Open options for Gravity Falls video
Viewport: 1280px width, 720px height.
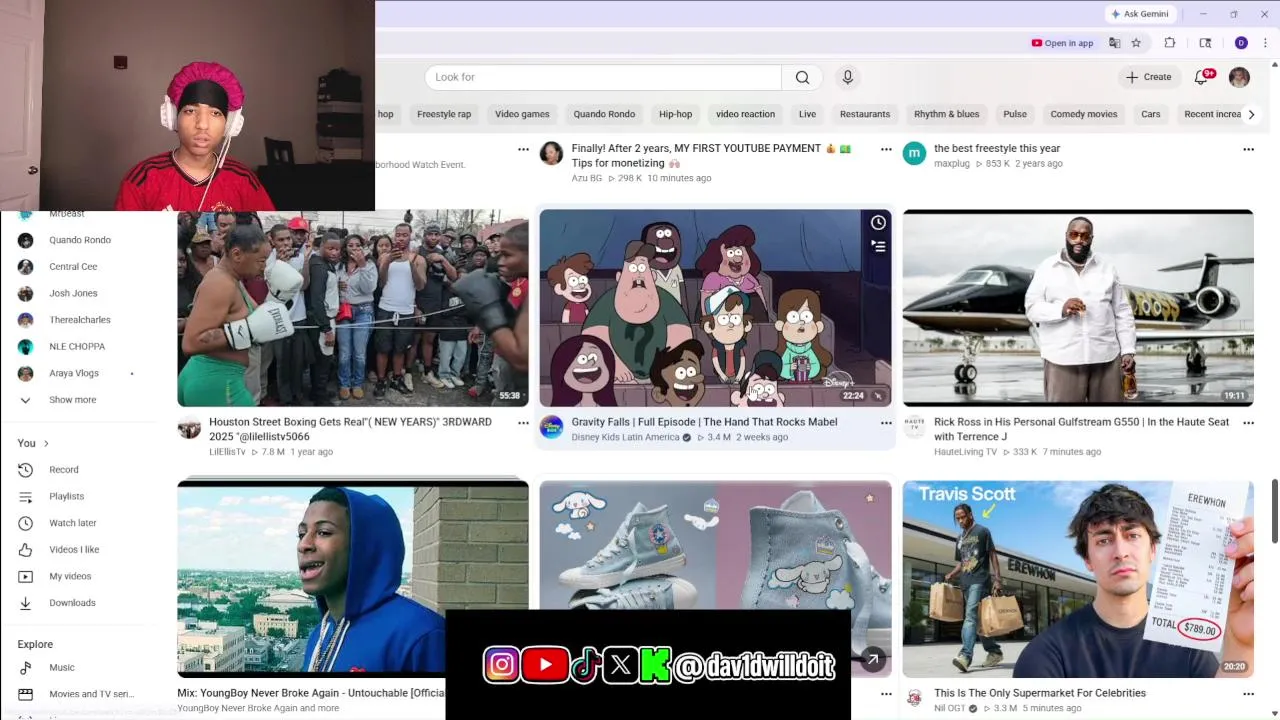click(x=886, y=423)
